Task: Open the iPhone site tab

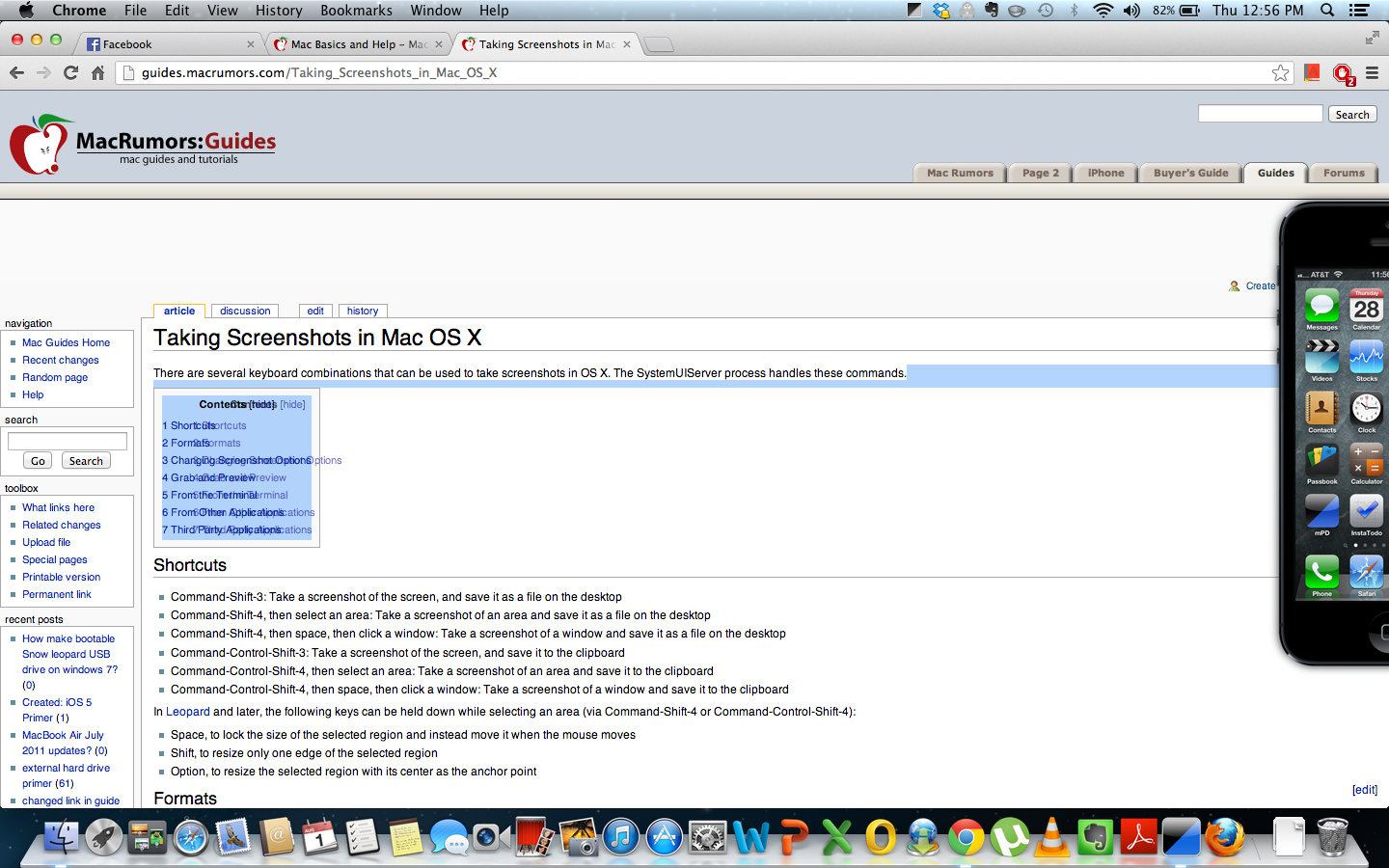Action: pos(1105,173)
